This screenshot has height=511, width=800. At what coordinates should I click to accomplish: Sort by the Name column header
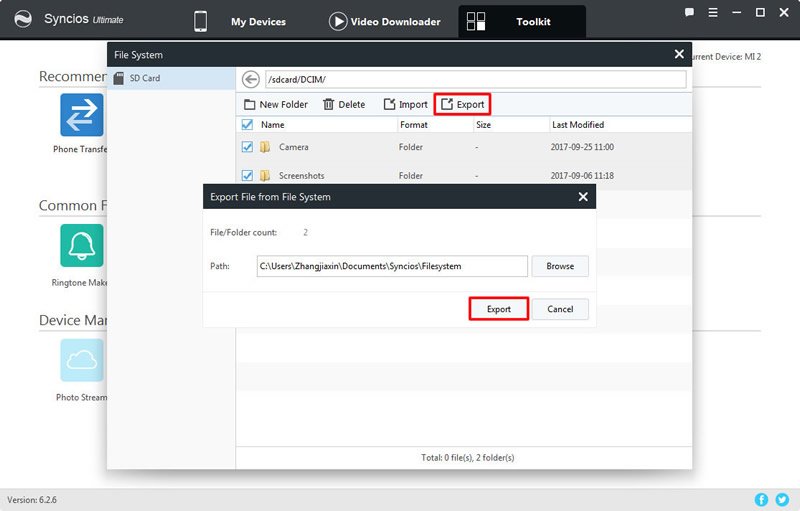tap(272, 124)
